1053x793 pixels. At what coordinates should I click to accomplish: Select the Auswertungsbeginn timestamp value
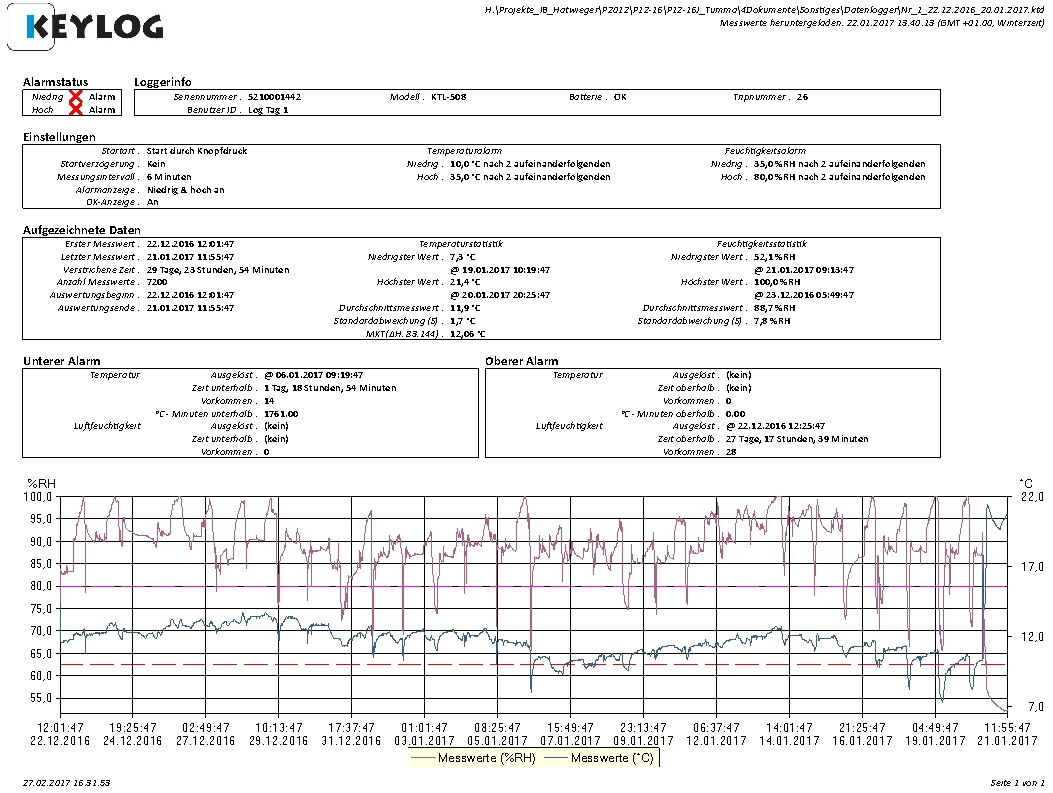[190, 295]
